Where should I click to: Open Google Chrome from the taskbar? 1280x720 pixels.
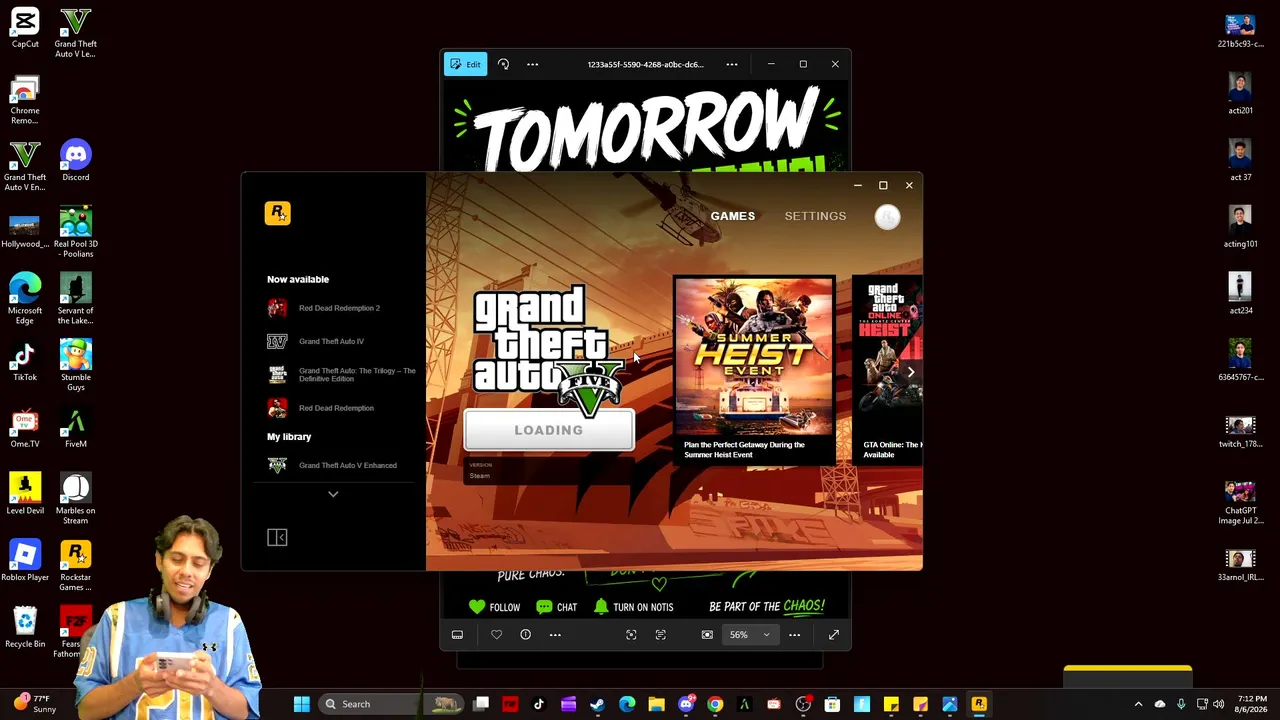coord(714,704)
